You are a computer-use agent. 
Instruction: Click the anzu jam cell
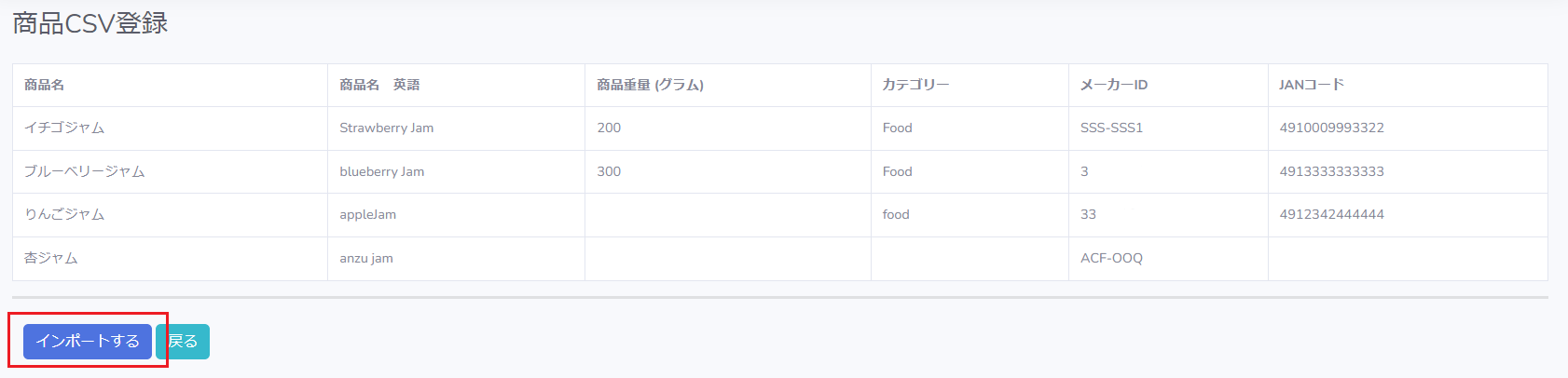click(366, 259)
